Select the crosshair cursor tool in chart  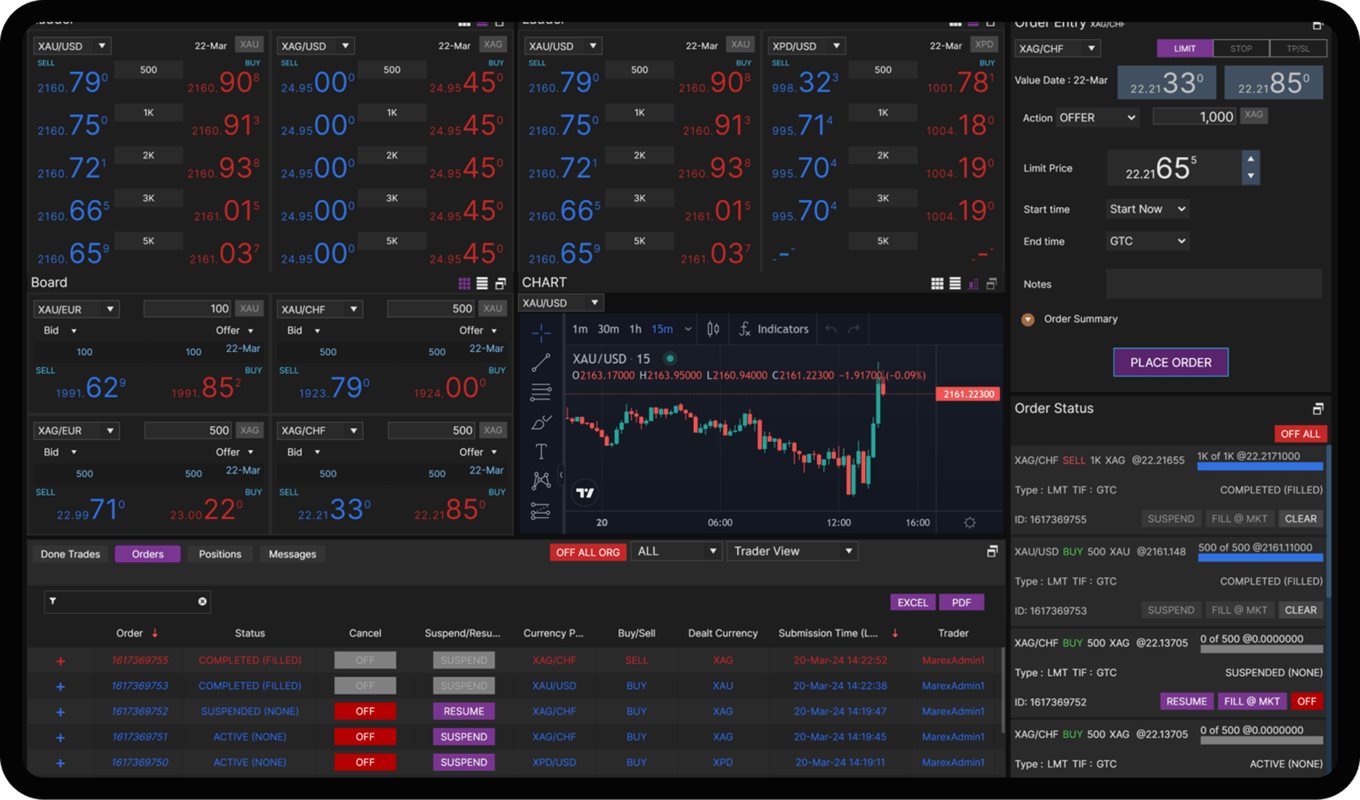541,332
